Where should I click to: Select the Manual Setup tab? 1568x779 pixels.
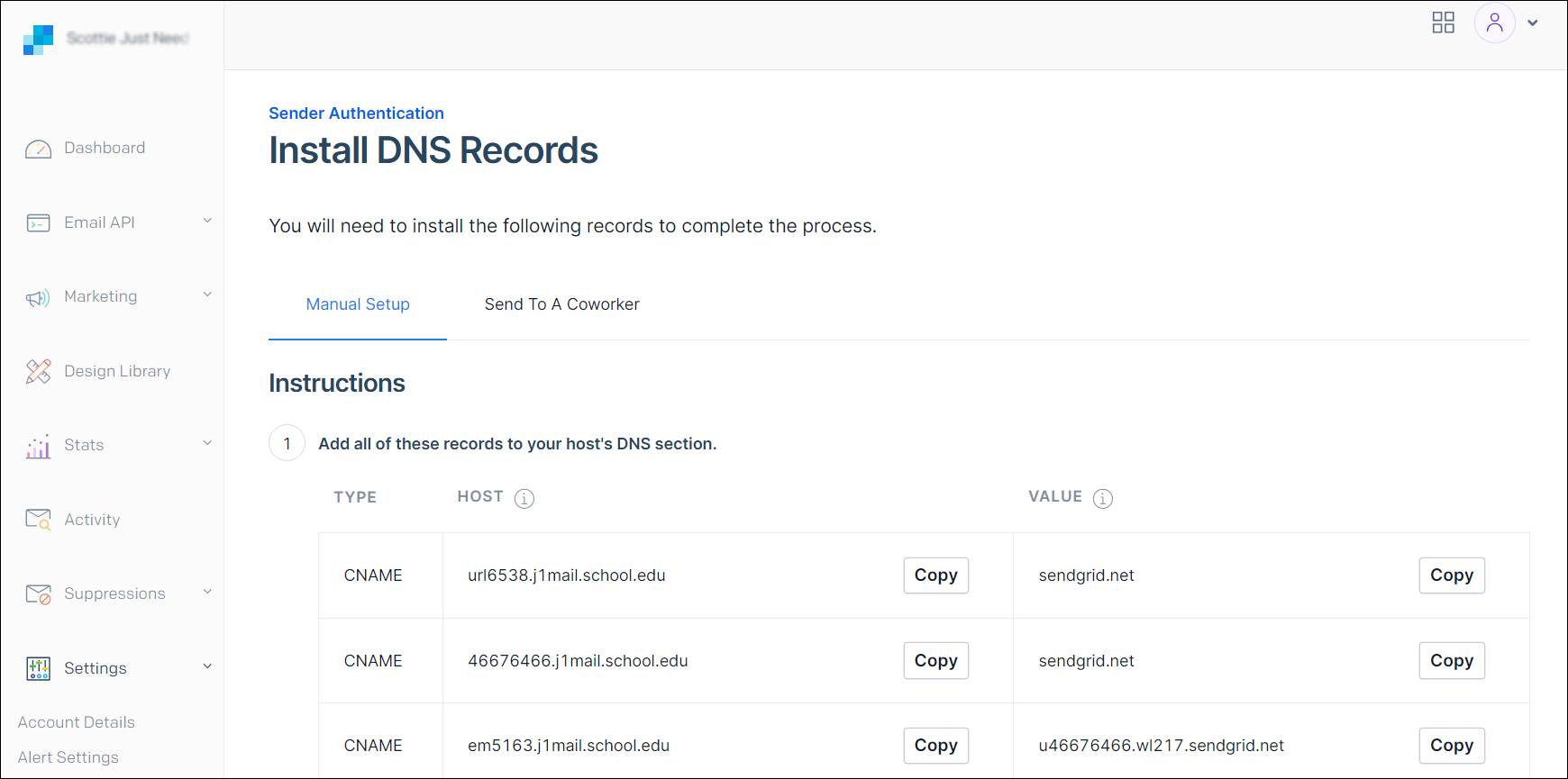point(358,304)
